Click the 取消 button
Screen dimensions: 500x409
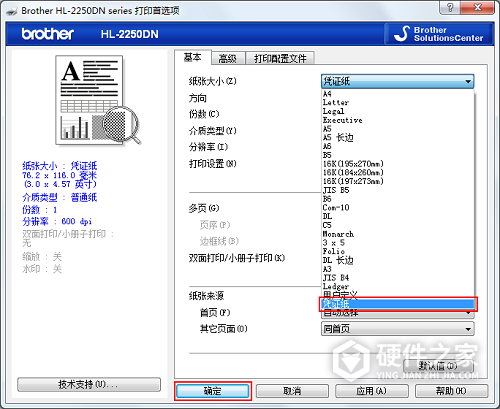pyautogui.click(x=292, y=391)
